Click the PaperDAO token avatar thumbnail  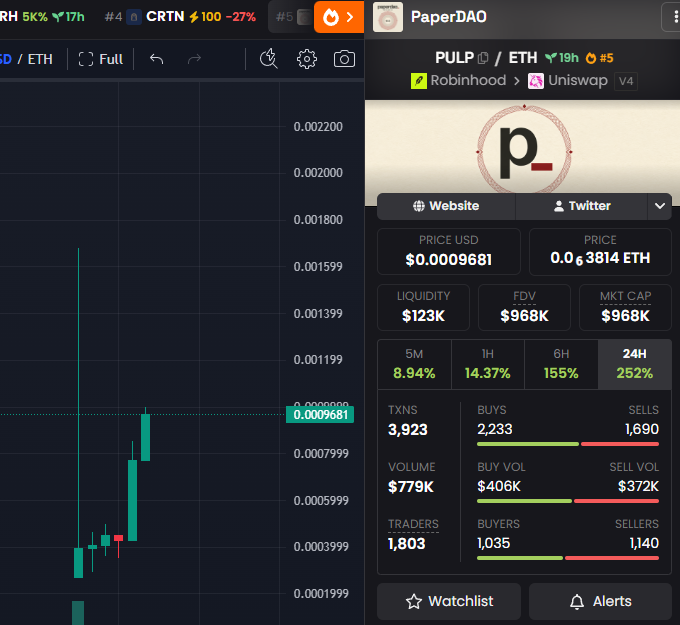pos(388,17)
